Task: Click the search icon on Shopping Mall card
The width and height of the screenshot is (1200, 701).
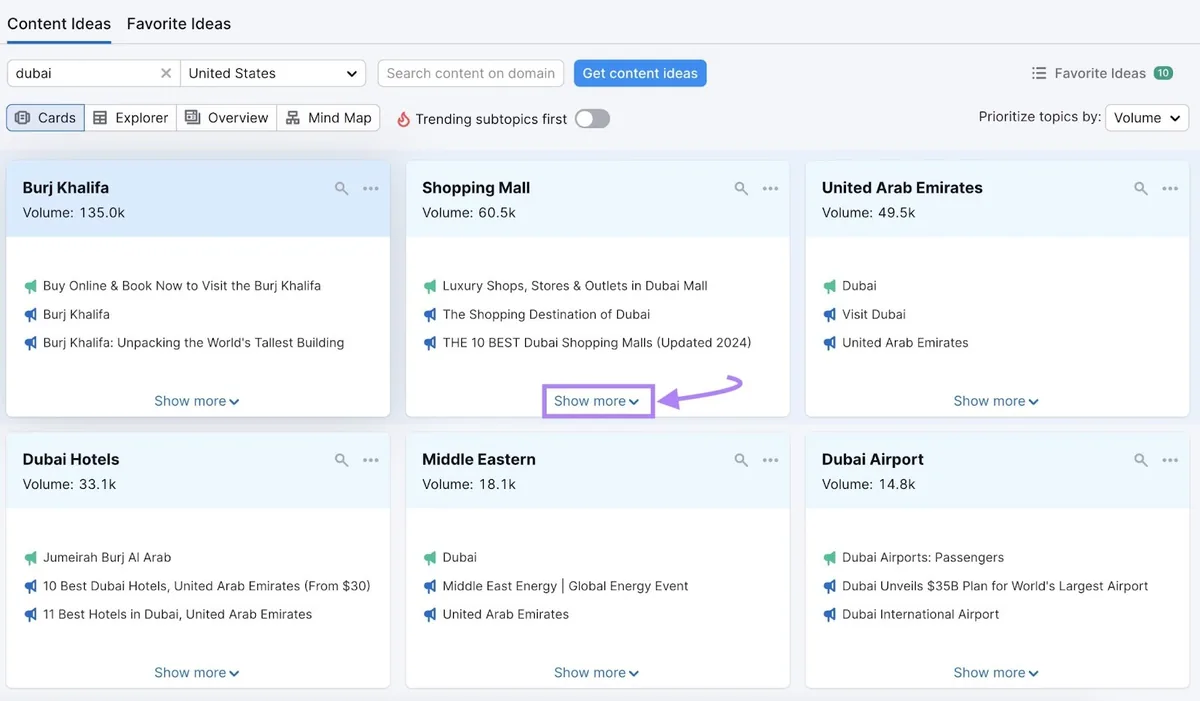Action: pyautogui.click(x=741, y=188)
